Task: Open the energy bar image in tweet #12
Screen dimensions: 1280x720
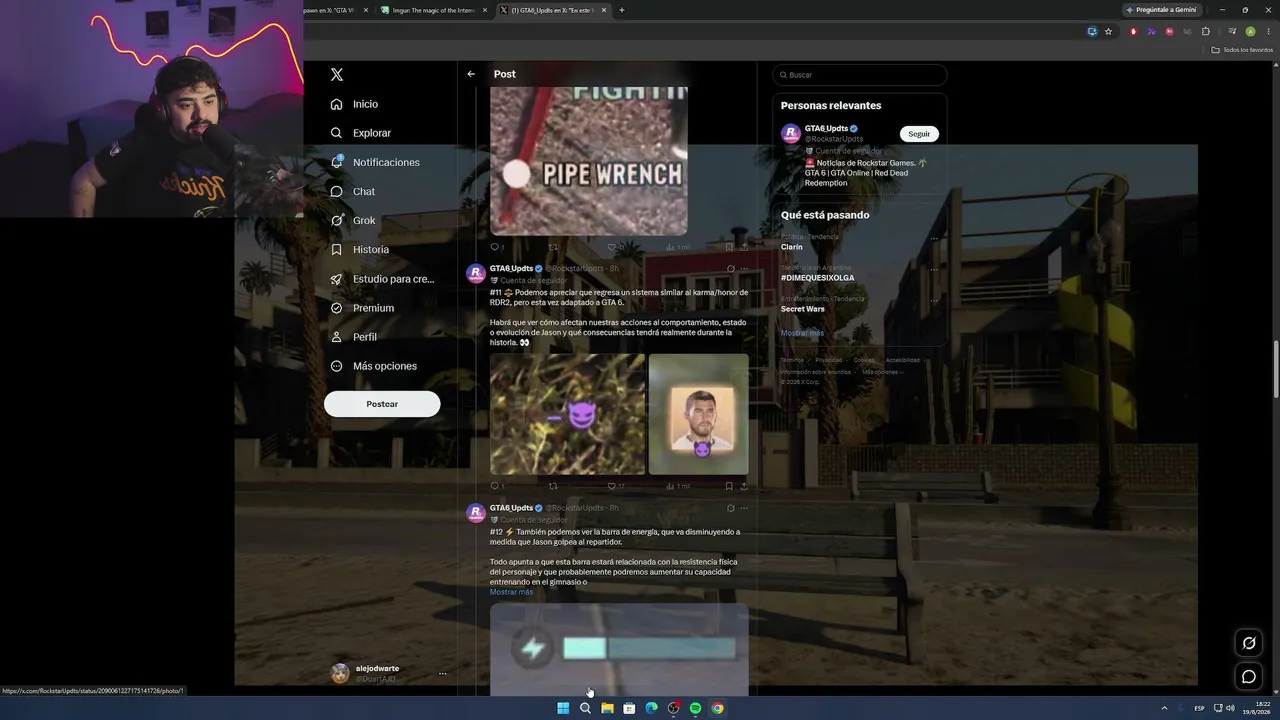Action: (x=619, y=648)
